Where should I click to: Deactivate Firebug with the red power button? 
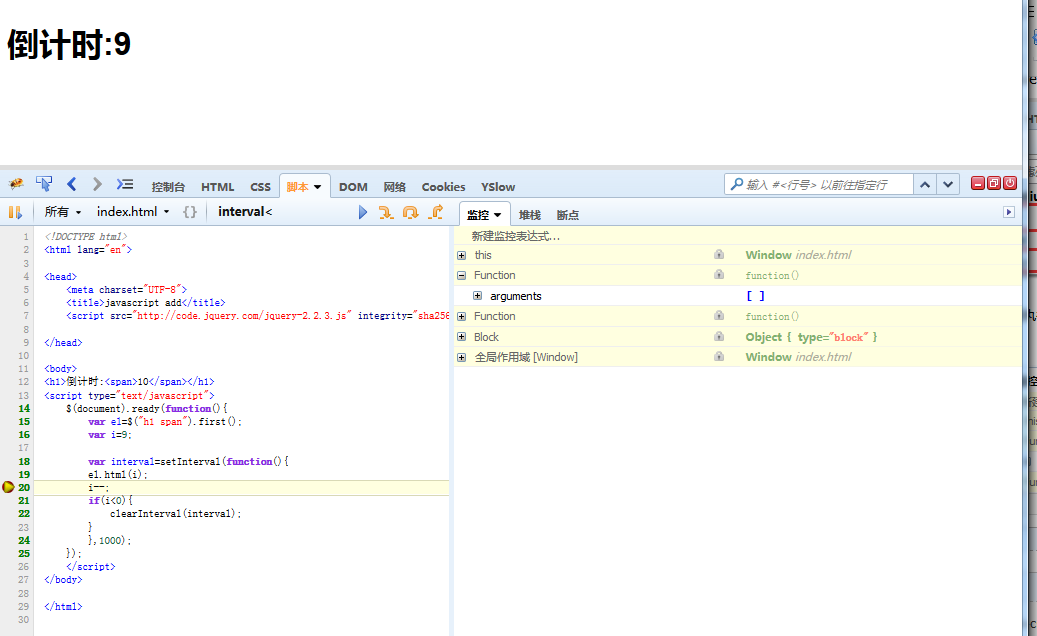(1010, 183)
